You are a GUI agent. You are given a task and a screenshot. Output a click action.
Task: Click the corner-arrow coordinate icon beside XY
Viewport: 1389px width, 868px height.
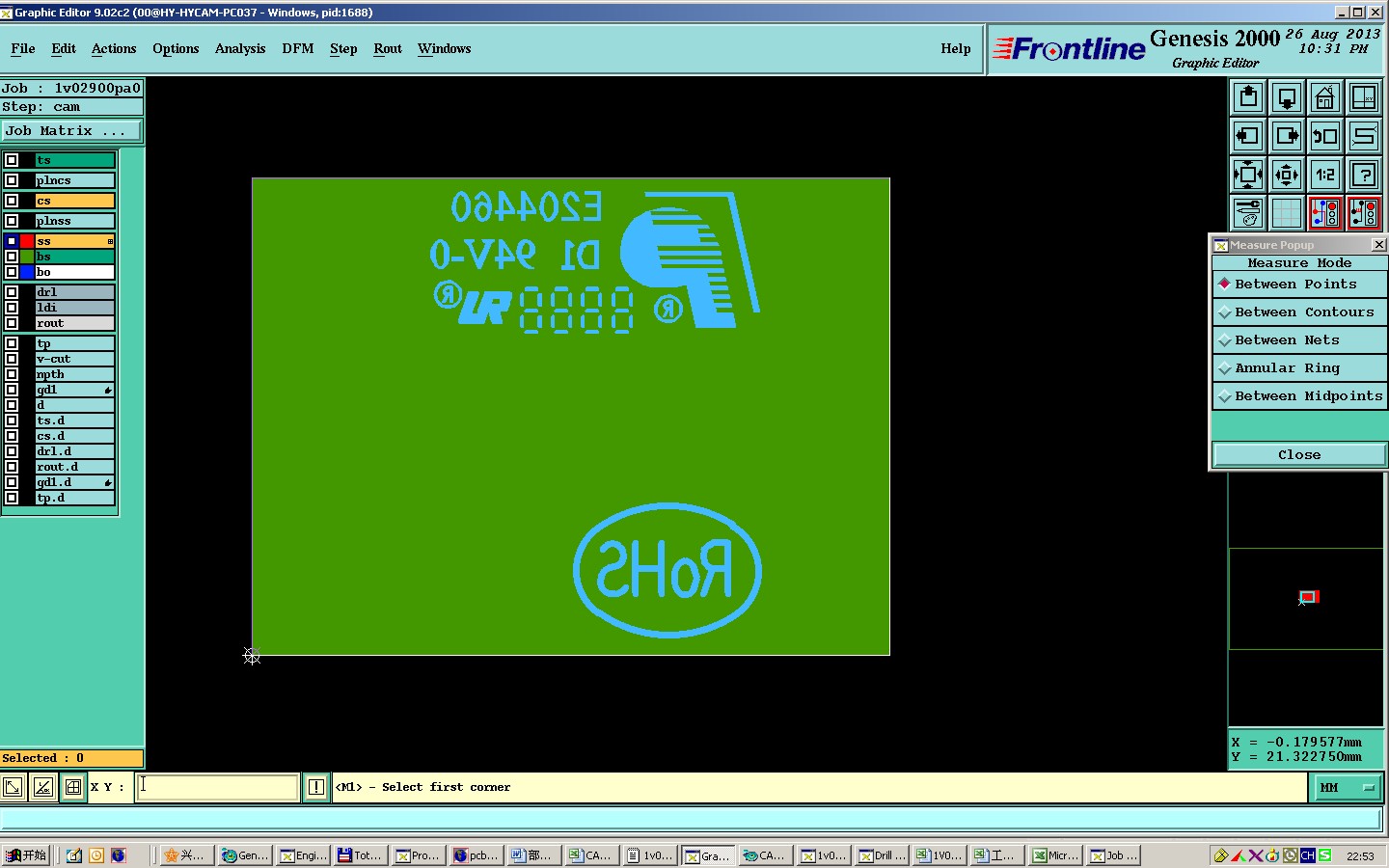pos(13,787)
